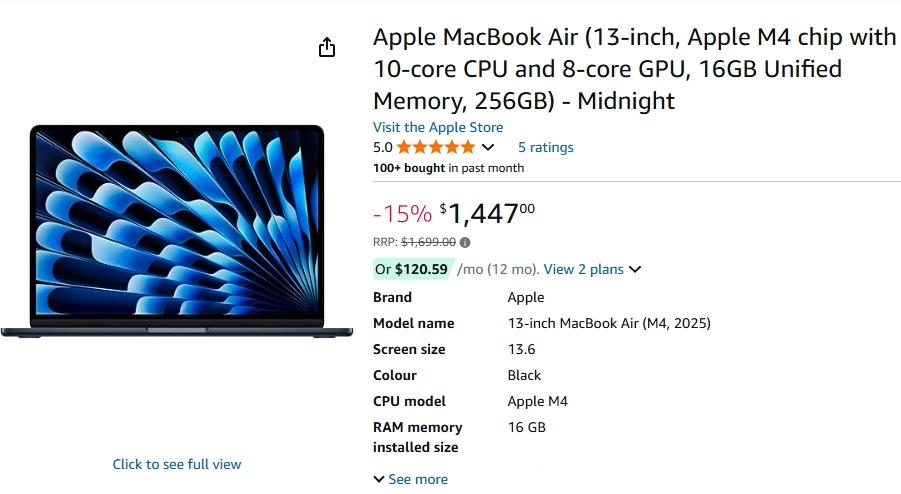Click the $1,447 price

click(x=487, y=213)
